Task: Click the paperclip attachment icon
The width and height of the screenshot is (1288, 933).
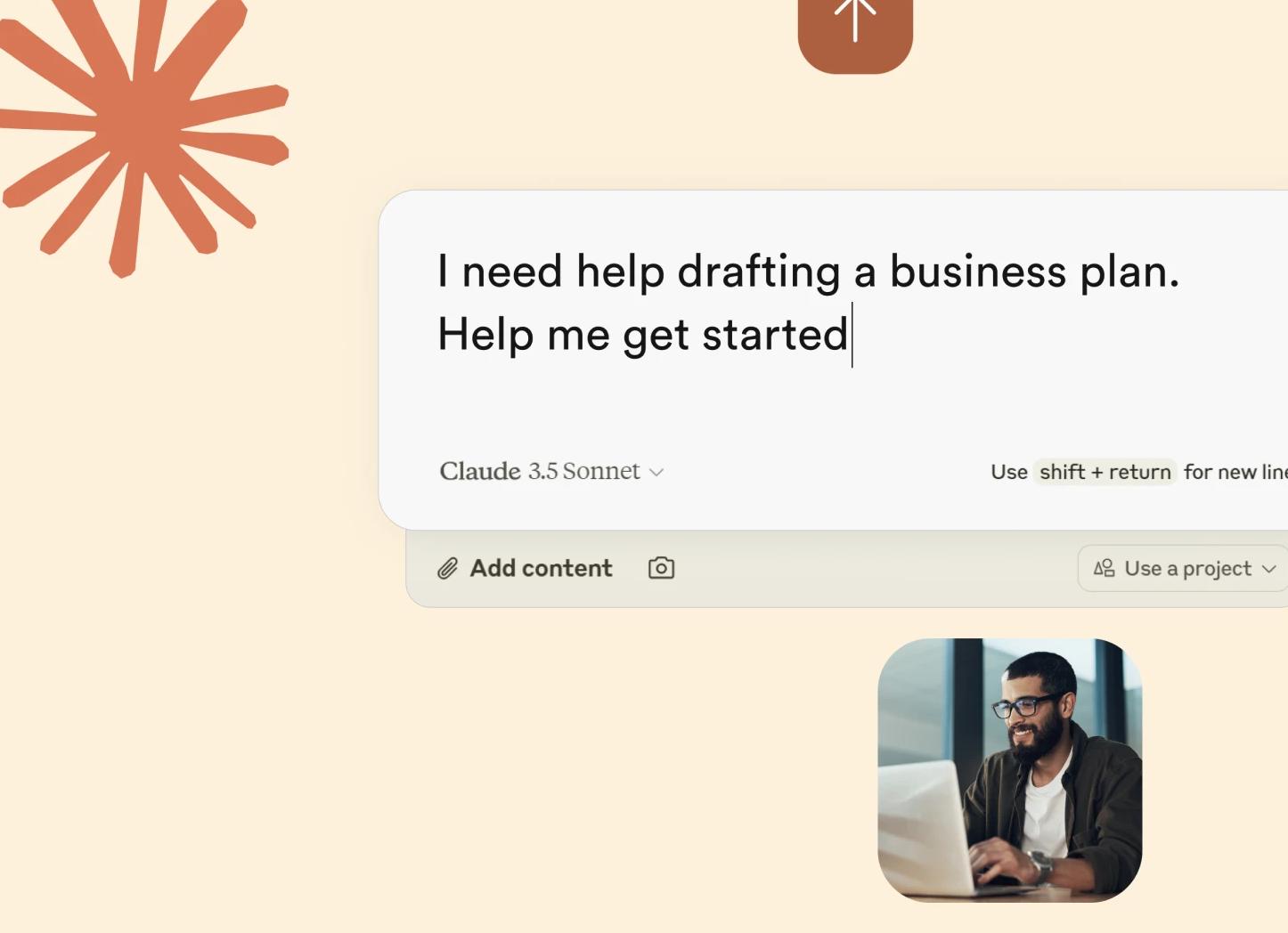Action: tap(447, 568)
